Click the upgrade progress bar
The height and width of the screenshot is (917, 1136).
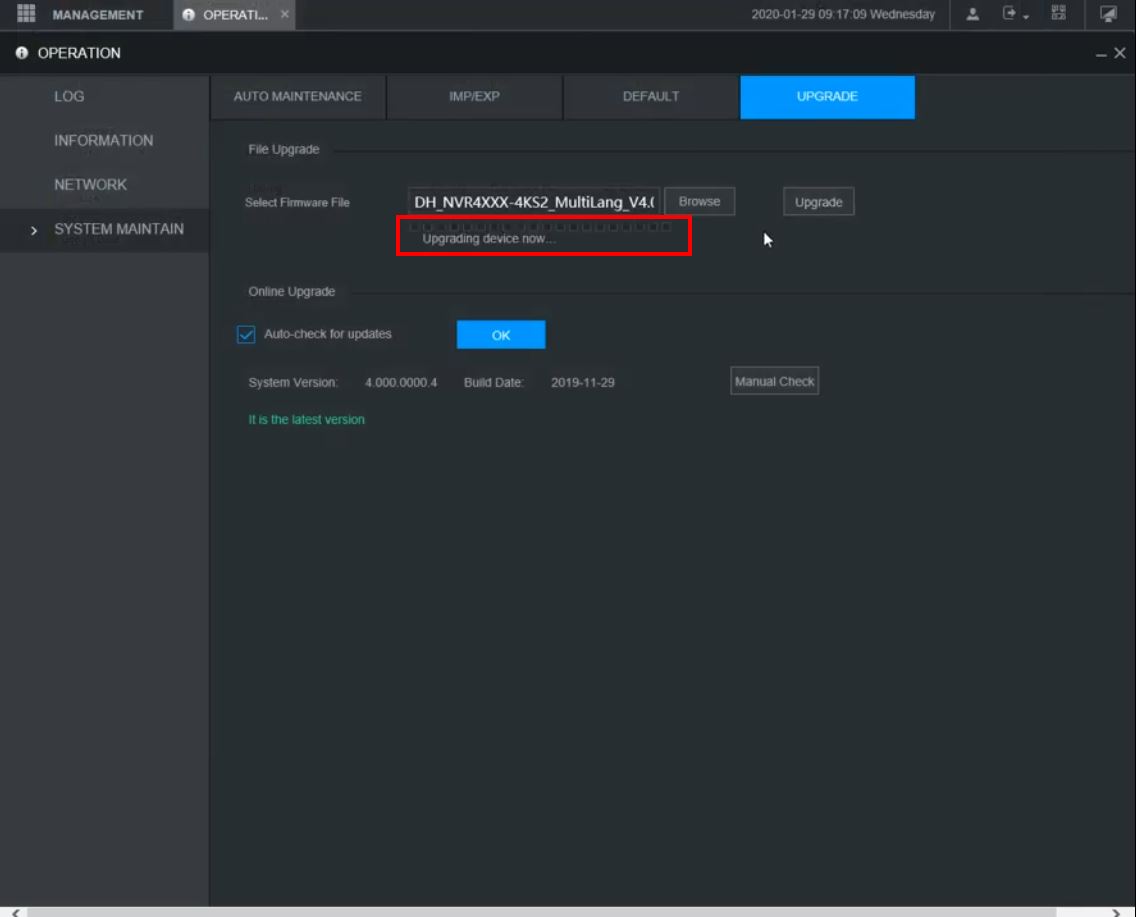pyautogui.click(x=543, y=228)
